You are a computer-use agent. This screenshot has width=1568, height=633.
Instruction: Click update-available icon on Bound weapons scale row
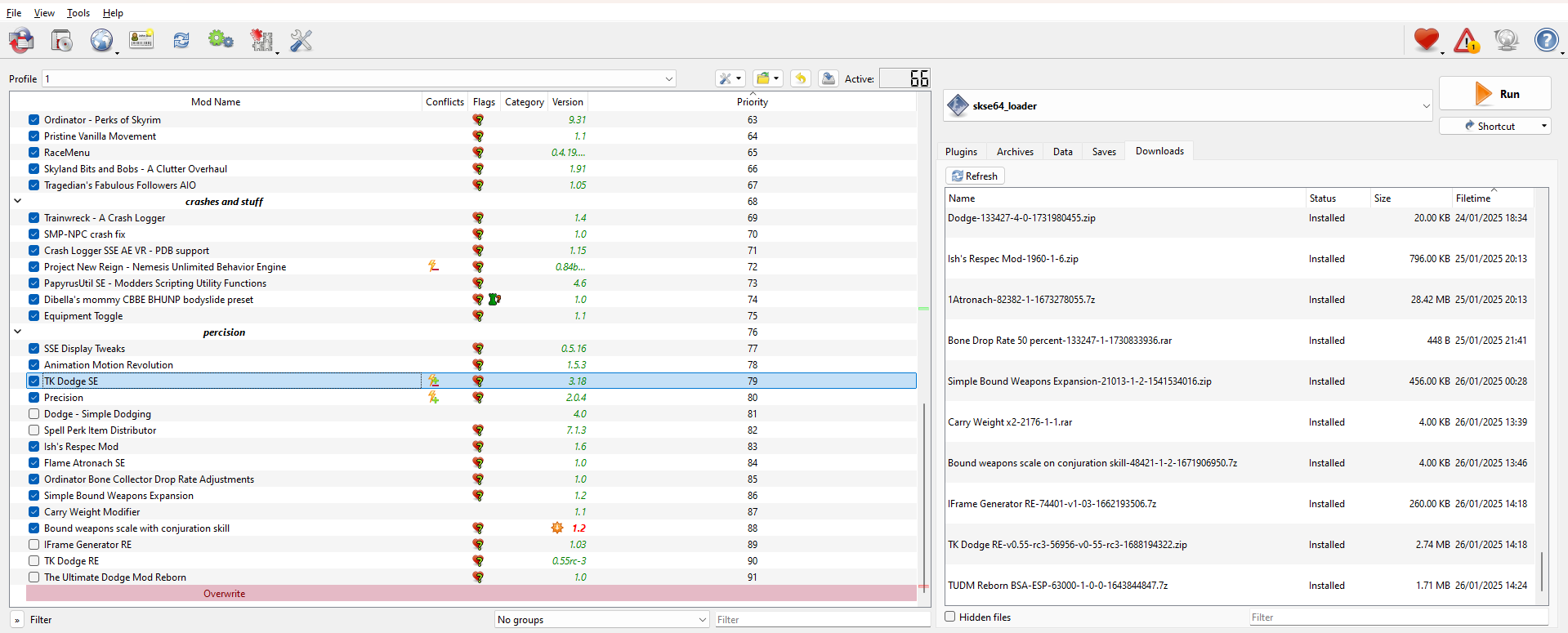tap(557, 528)
